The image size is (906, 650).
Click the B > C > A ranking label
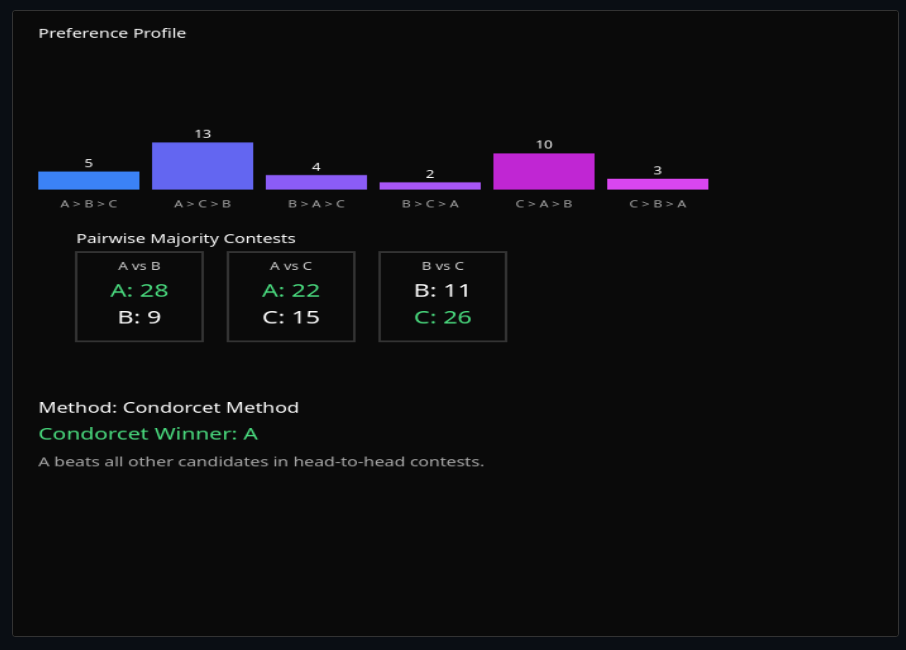(x=430, y=204)
